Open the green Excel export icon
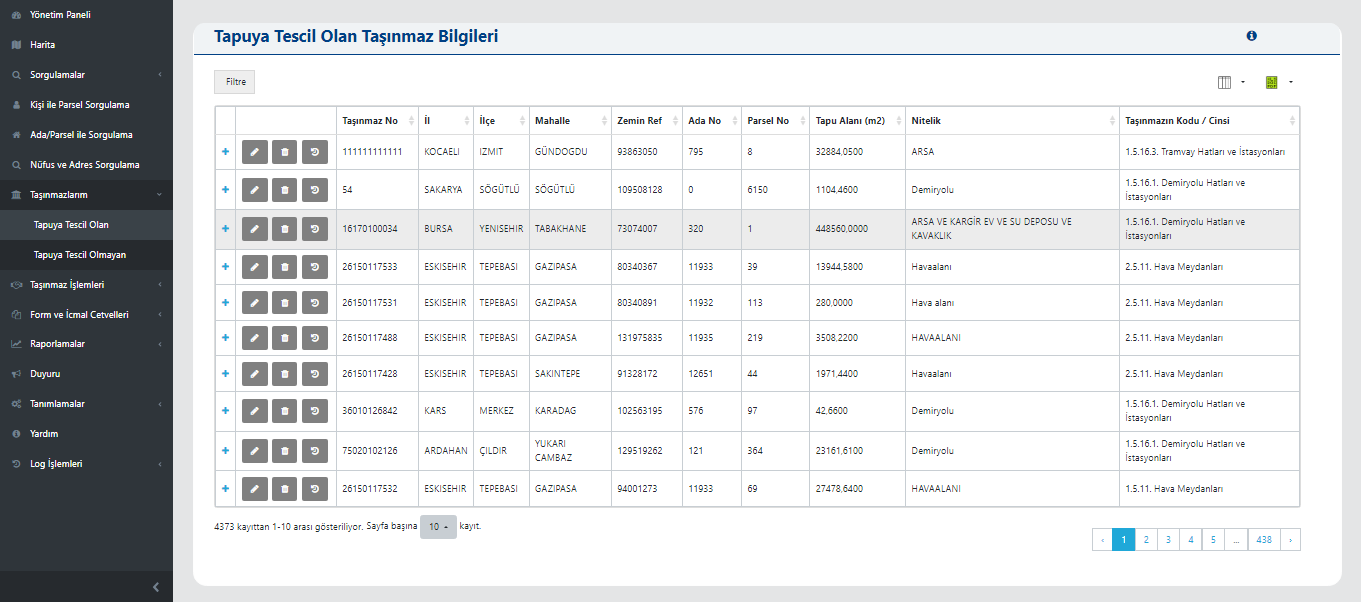This screenshot has height=602, width=1361. (1272, 82)
